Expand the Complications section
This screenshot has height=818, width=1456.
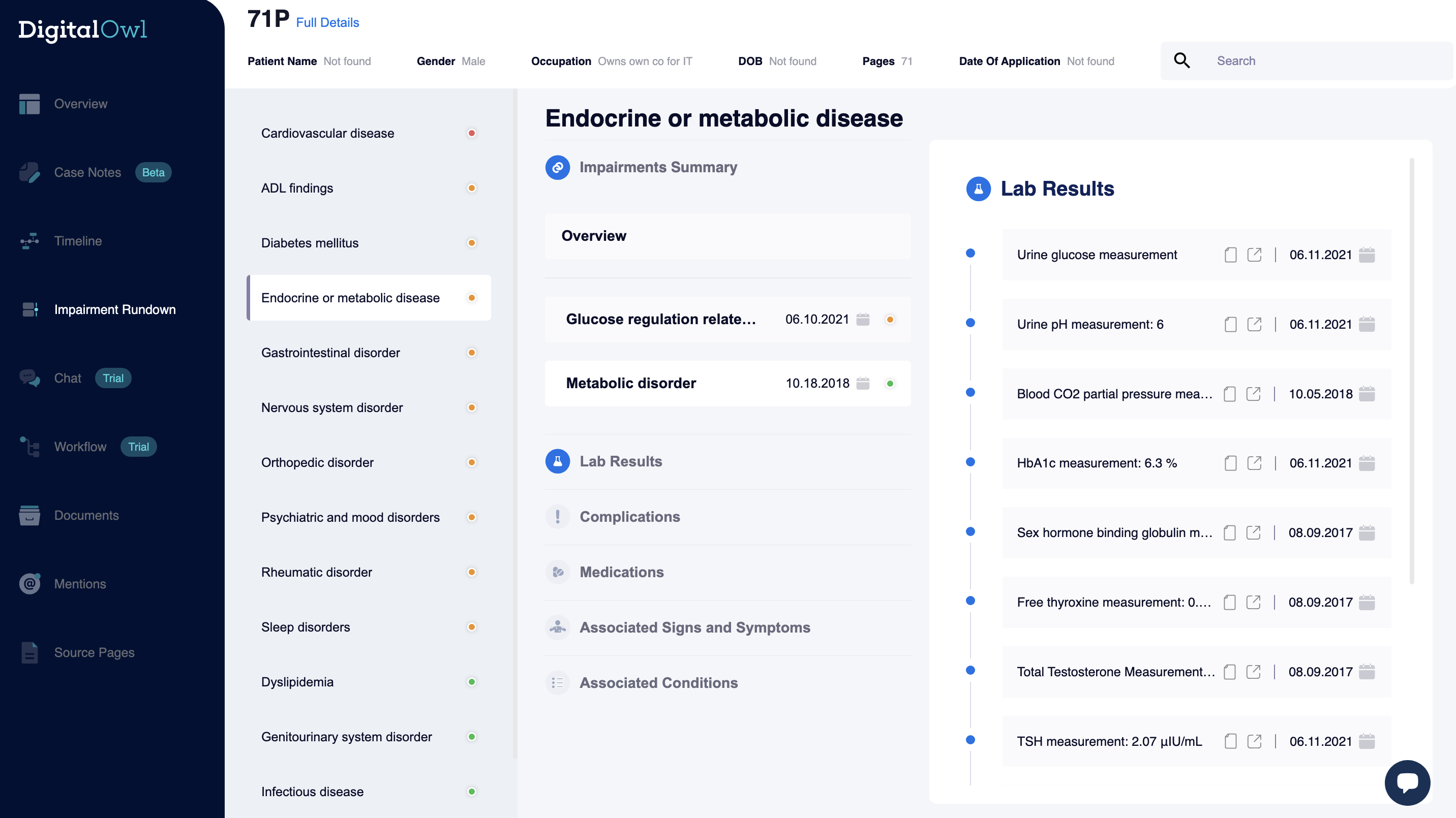pyautogui.click(x=629, y=516)
